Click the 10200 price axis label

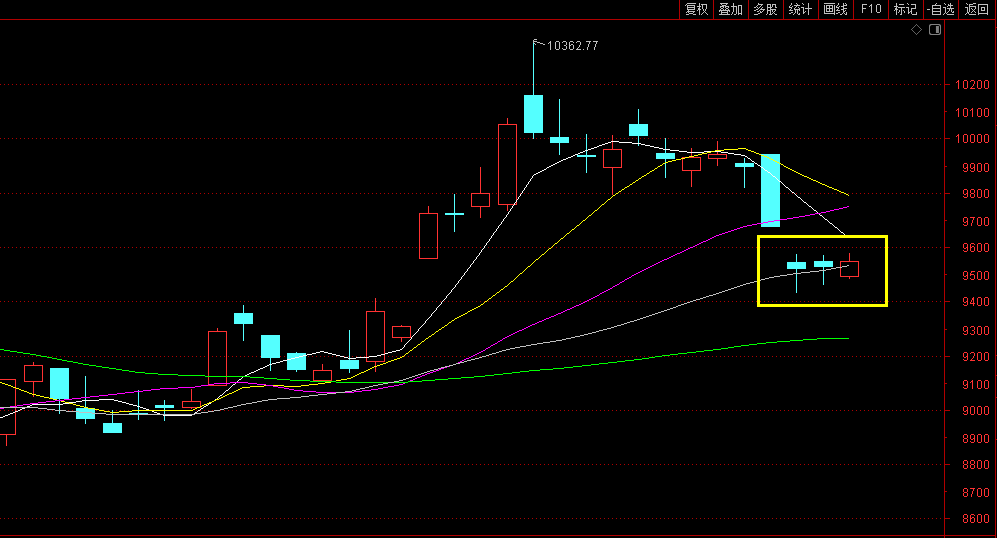tap(972, 85)
